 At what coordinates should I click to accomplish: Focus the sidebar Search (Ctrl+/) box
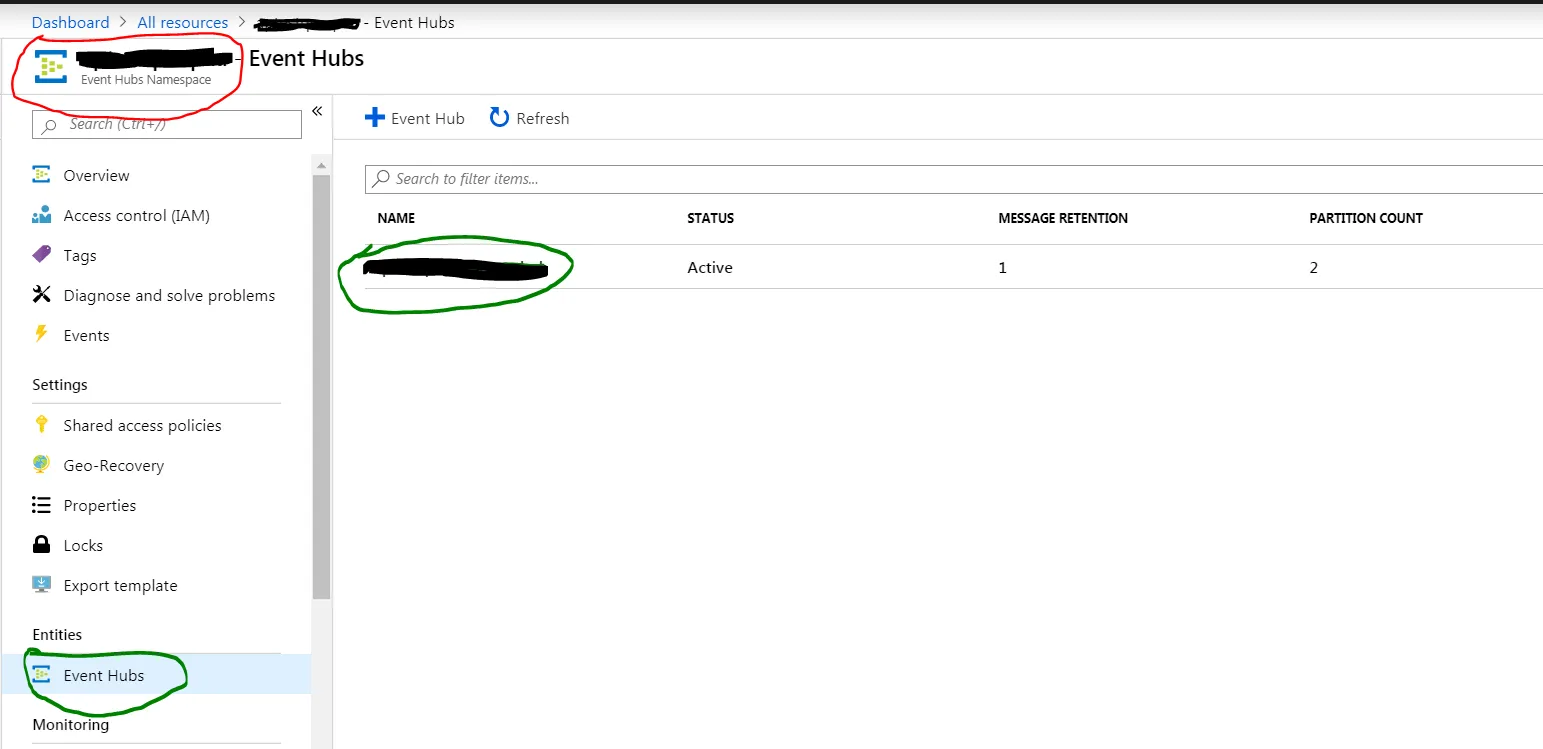click(167, 124)
